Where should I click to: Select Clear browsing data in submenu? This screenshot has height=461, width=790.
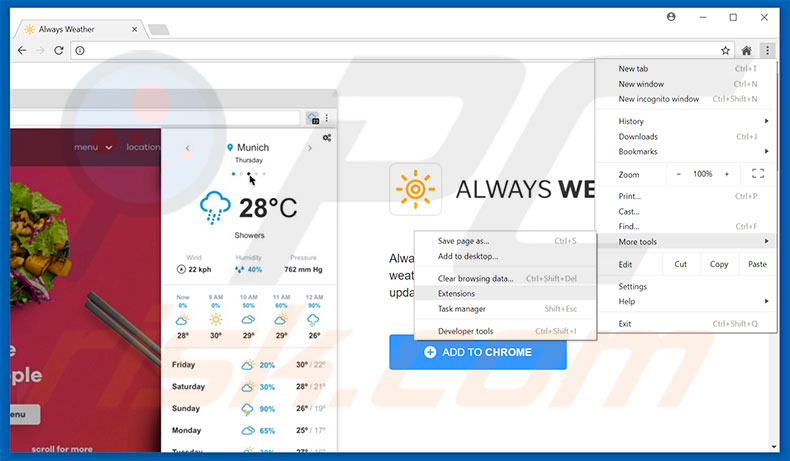click(x=505, y=278)
